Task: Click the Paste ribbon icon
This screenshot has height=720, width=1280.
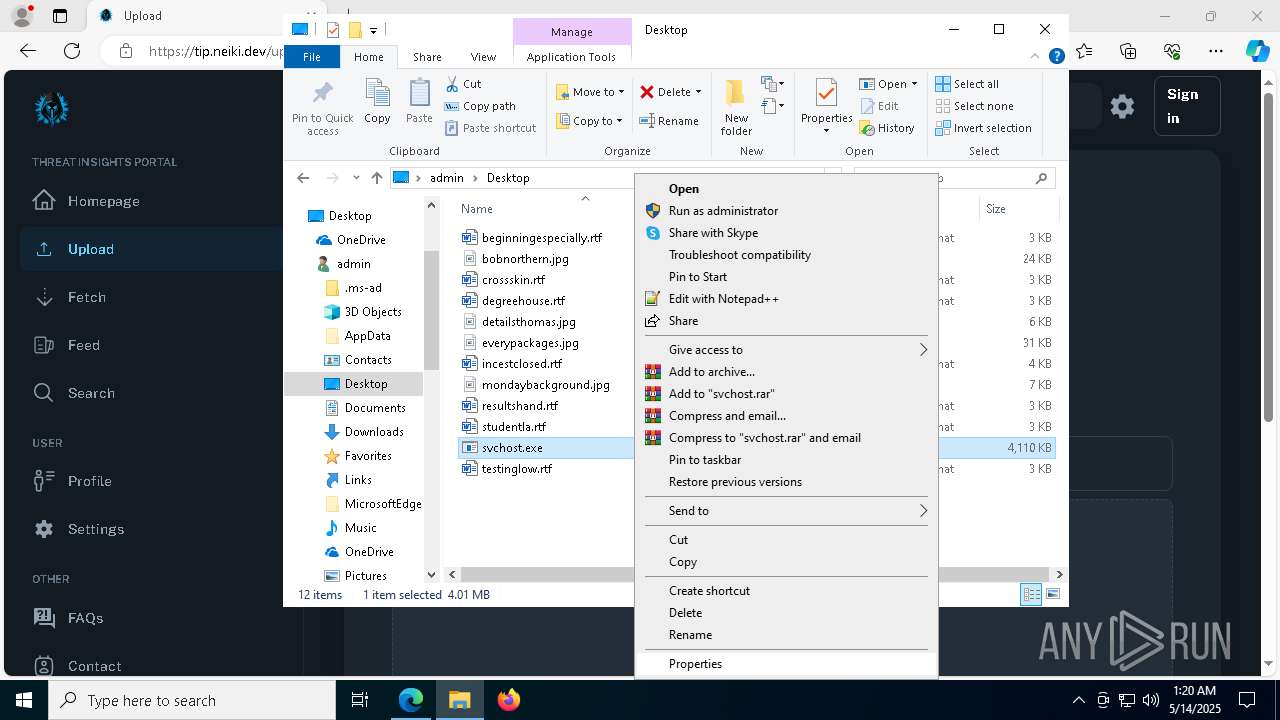Action: [x=419, y=101]
